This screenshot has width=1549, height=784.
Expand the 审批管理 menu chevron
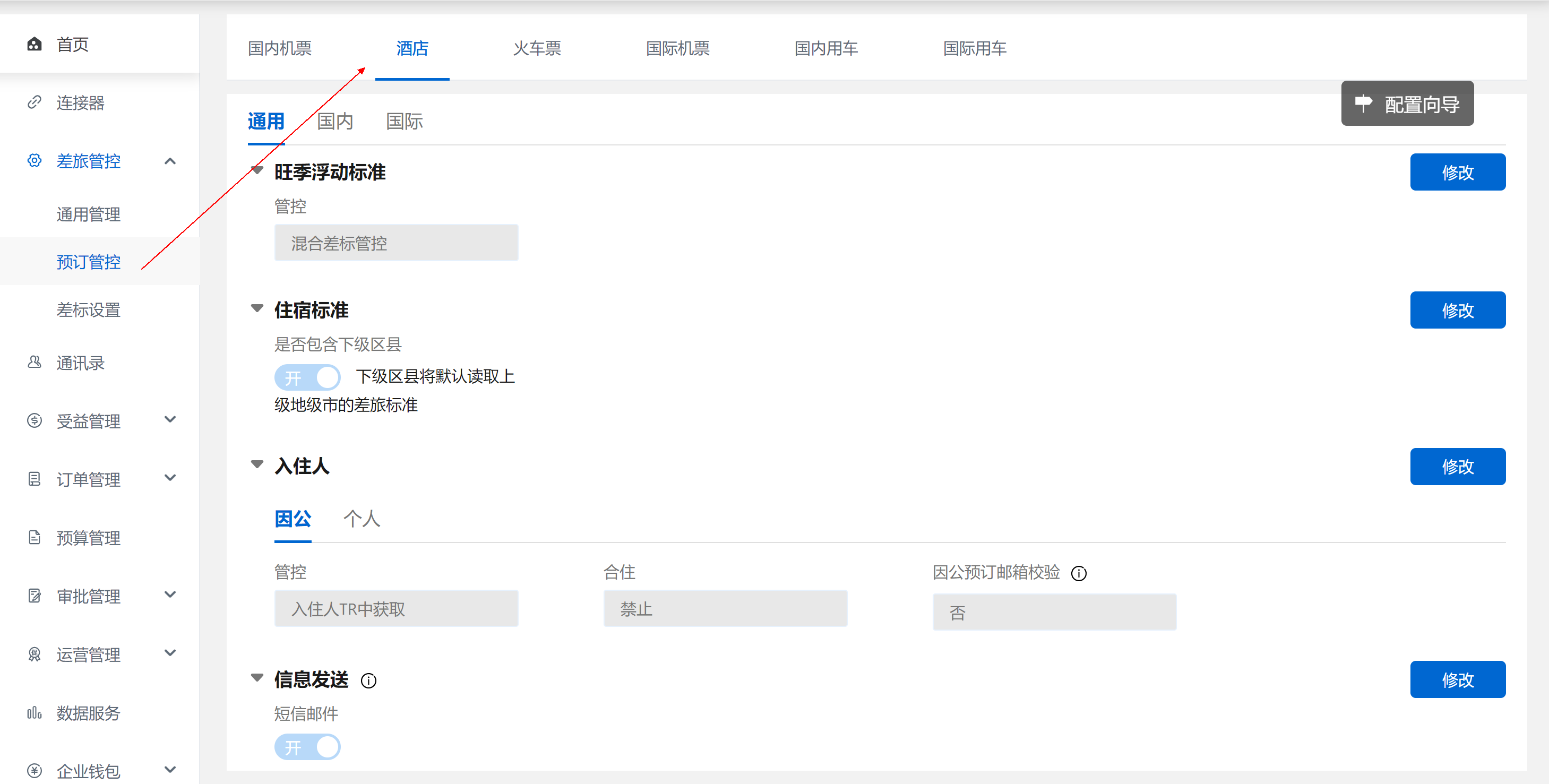(170, 595)
